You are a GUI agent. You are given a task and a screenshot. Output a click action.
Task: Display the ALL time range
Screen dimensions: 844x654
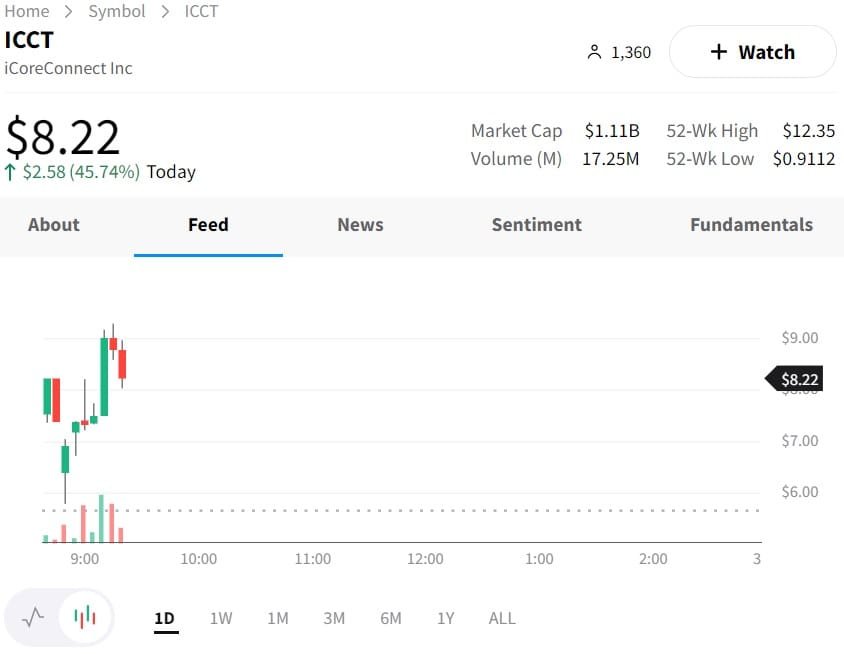502,618
